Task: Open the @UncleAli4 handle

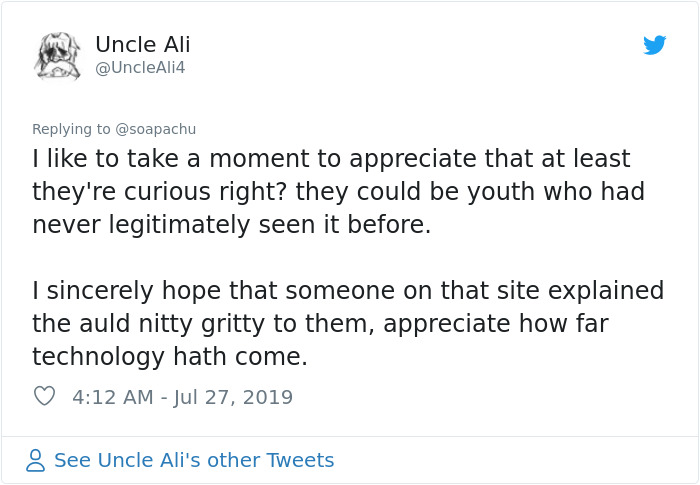Action: pos(140,68)
